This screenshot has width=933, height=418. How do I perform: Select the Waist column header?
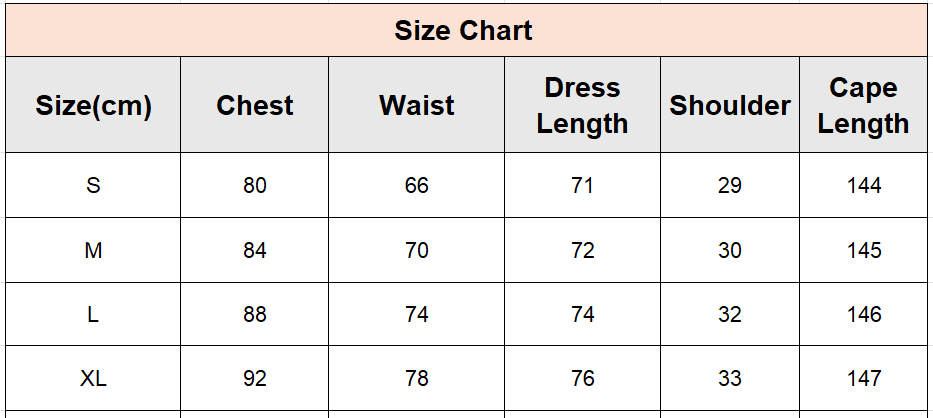pyautogui.click(x=417, y=105)
